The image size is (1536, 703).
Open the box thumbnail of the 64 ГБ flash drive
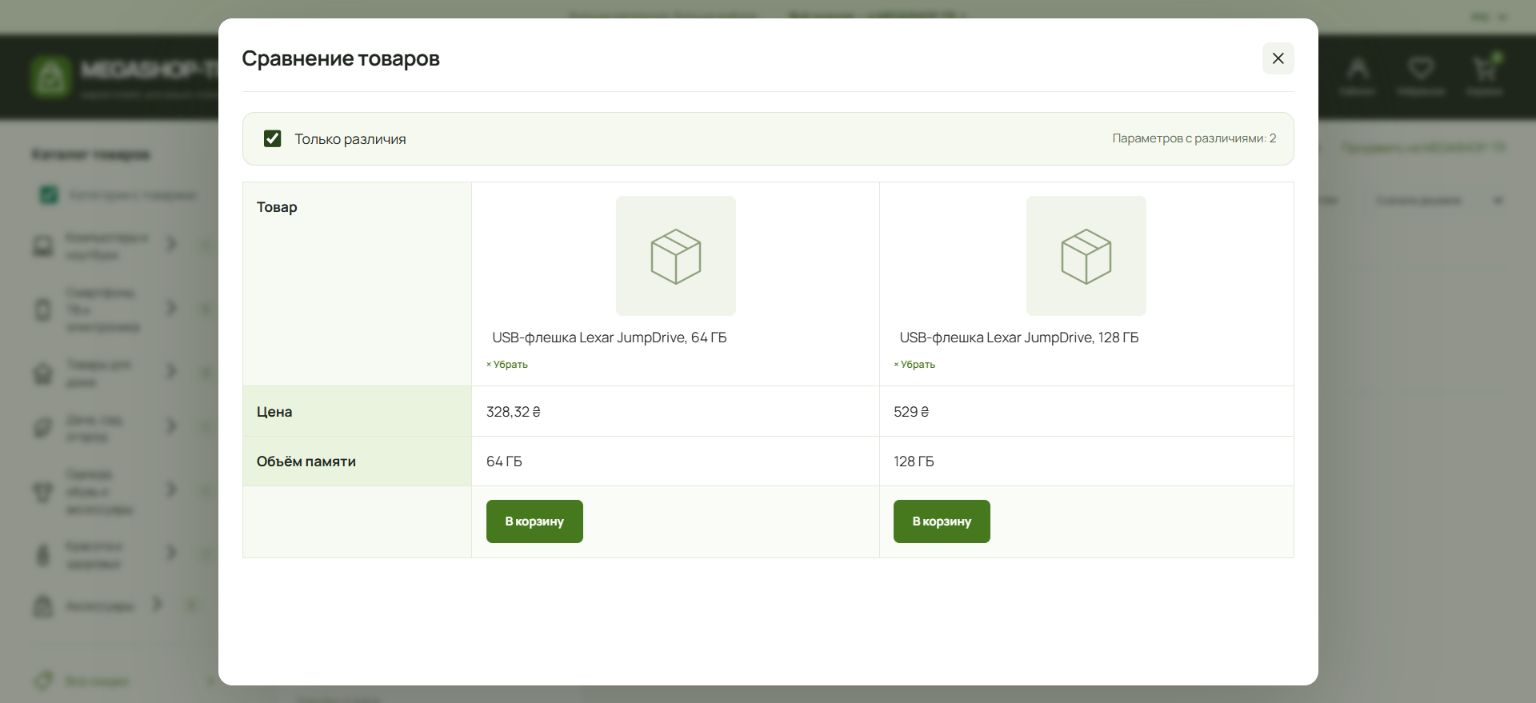point(676,256)
